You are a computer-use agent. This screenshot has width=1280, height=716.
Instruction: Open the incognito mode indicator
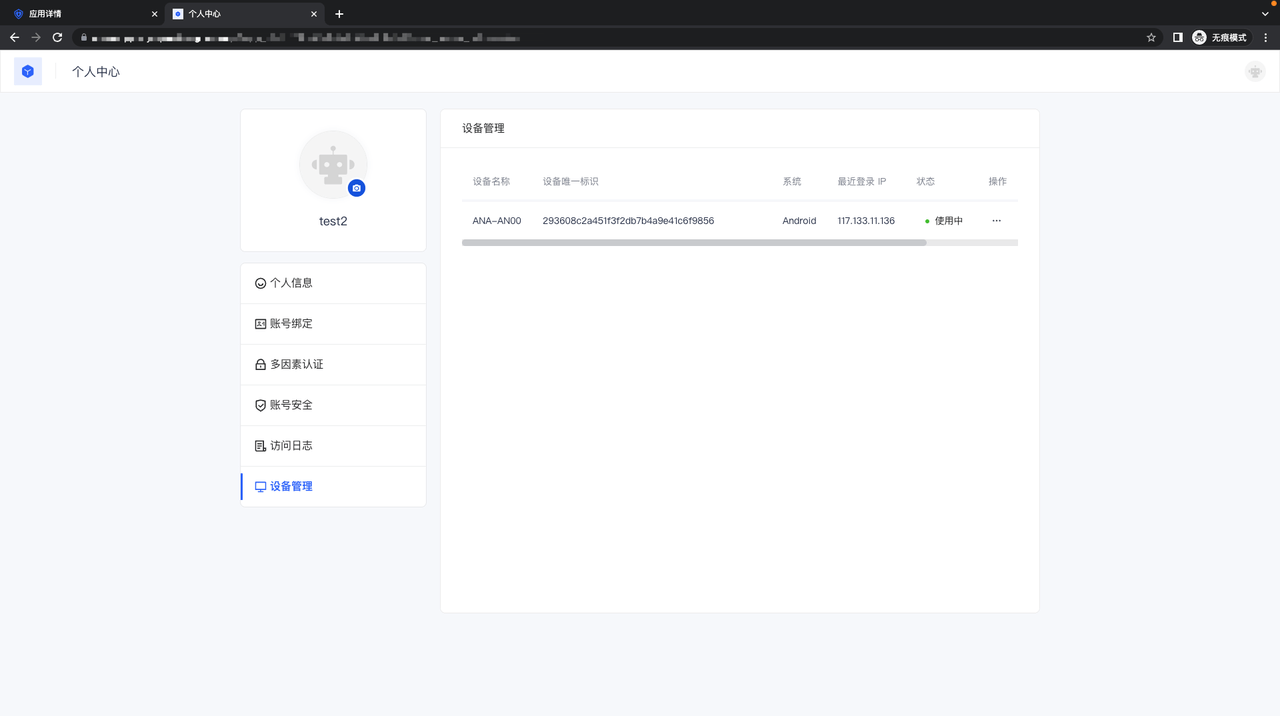pos(1220,37)
